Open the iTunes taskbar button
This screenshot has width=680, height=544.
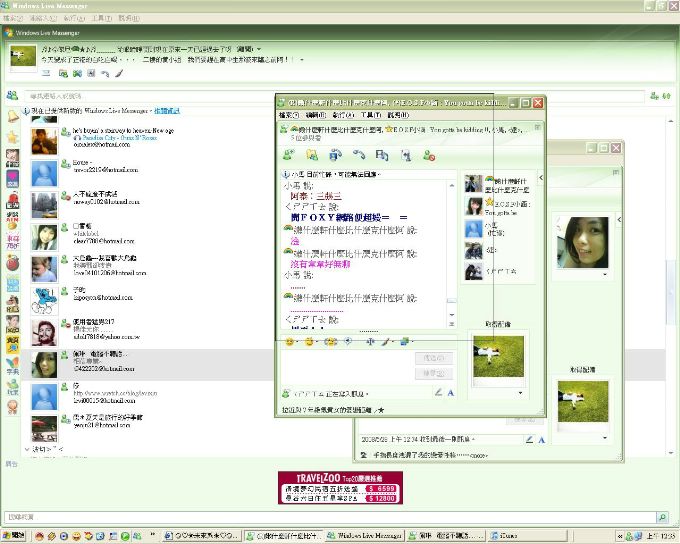[527, 536]
